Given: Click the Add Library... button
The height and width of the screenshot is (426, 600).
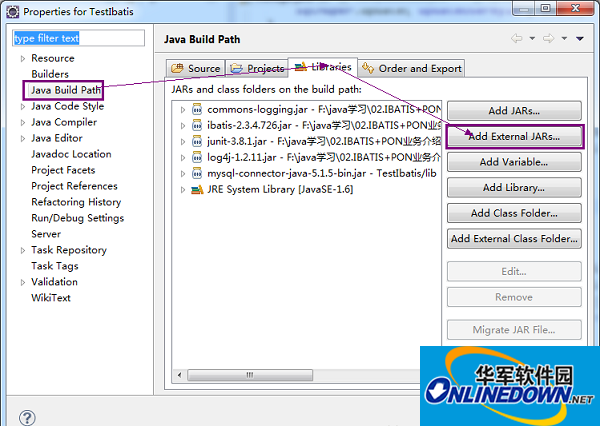Looking at the screenshot, I should click(x=514, y=188).
